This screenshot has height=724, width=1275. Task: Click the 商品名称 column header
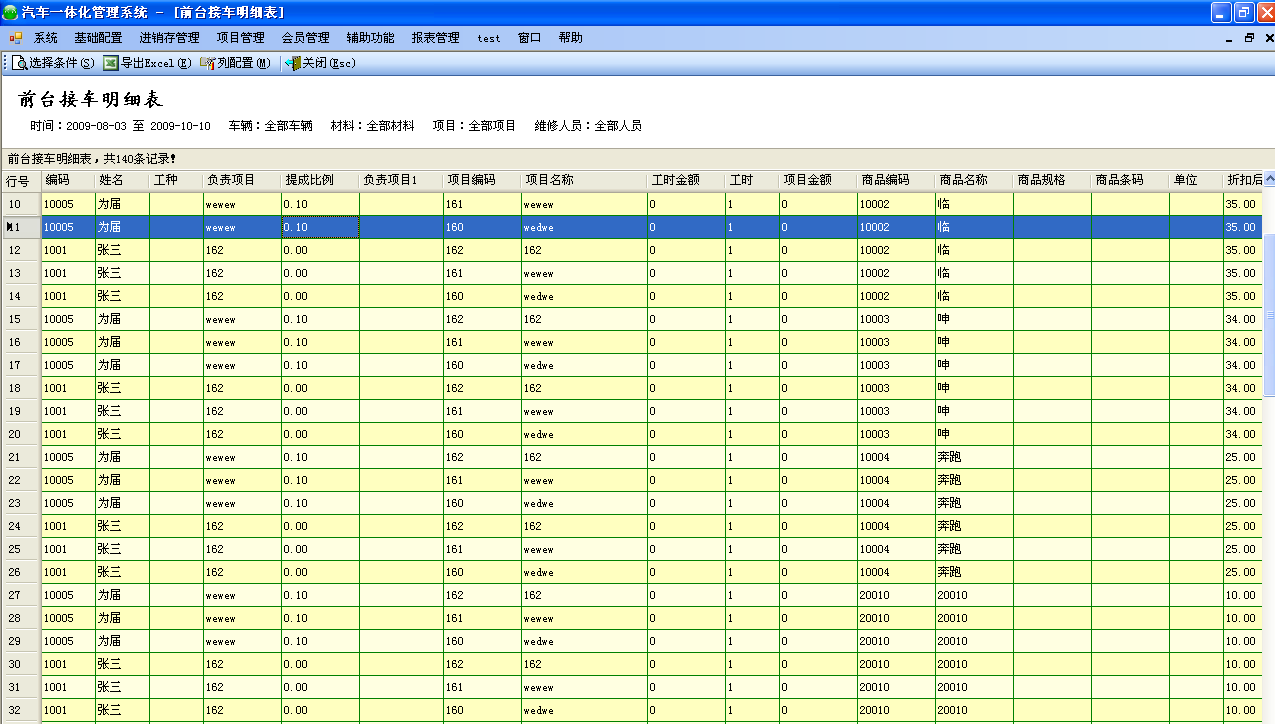click(x=974, y=181)
